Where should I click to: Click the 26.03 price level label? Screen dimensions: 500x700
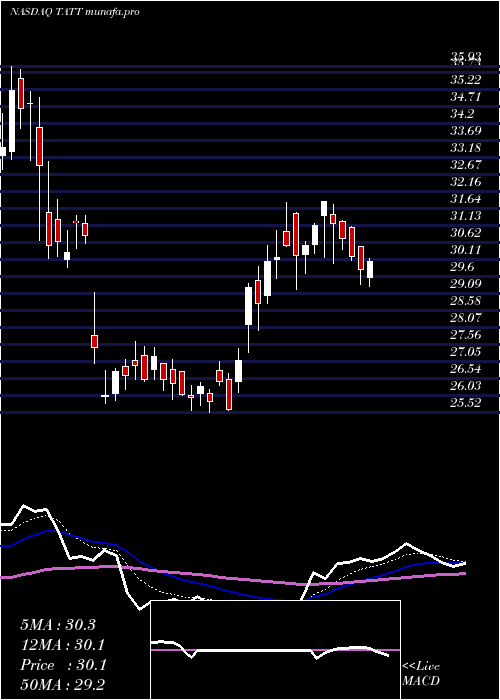[x=466, y=385]
